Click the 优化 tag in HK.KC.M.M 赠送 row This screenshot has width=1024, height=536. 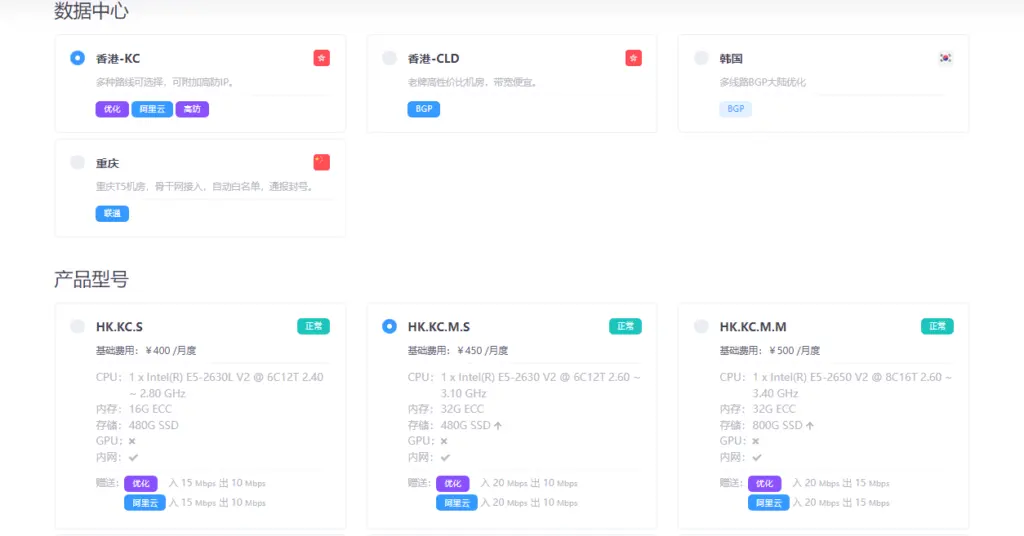(x=764, y=483)
